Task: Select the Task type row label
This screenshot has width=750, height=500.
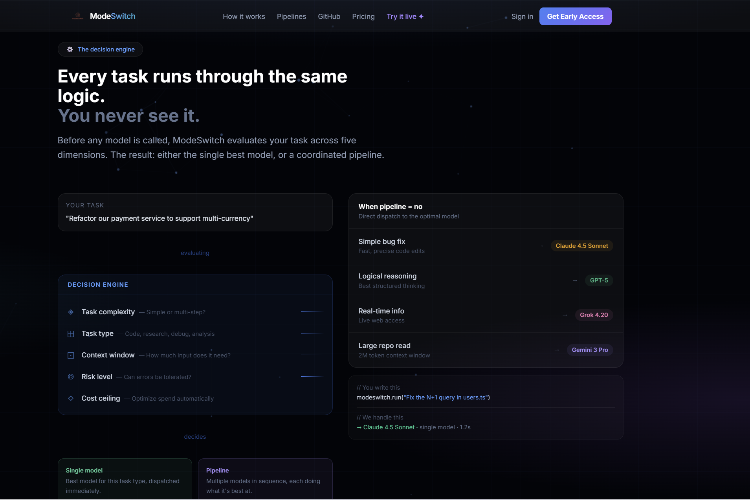Action: (x=98, y=333)
